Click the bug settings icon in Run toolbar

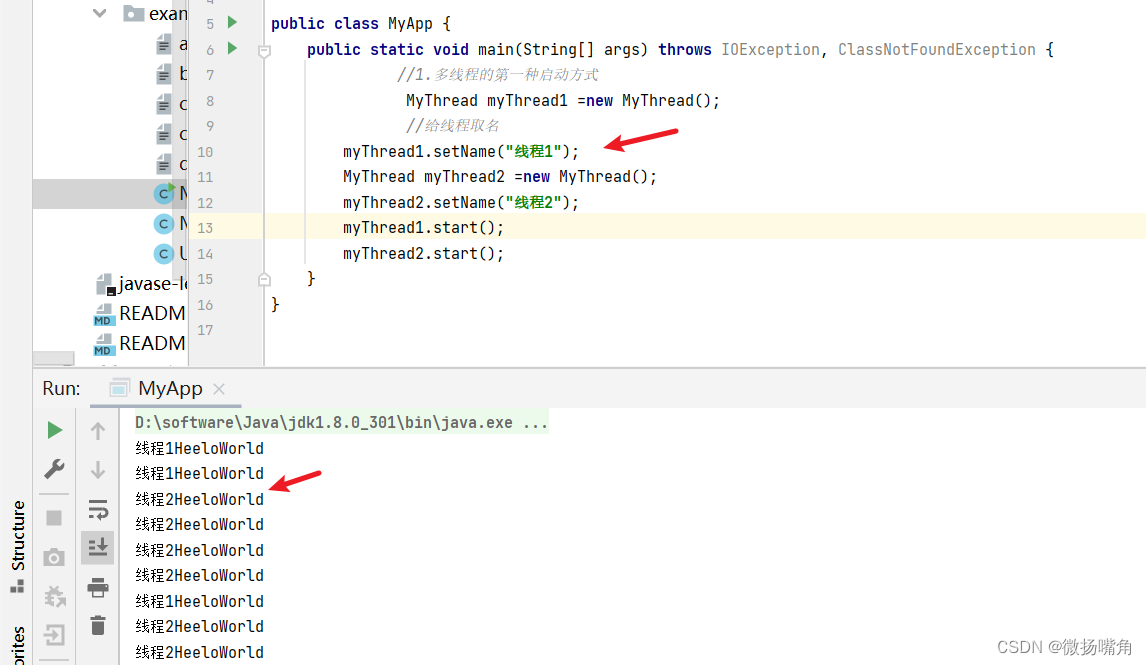[54, 596]
